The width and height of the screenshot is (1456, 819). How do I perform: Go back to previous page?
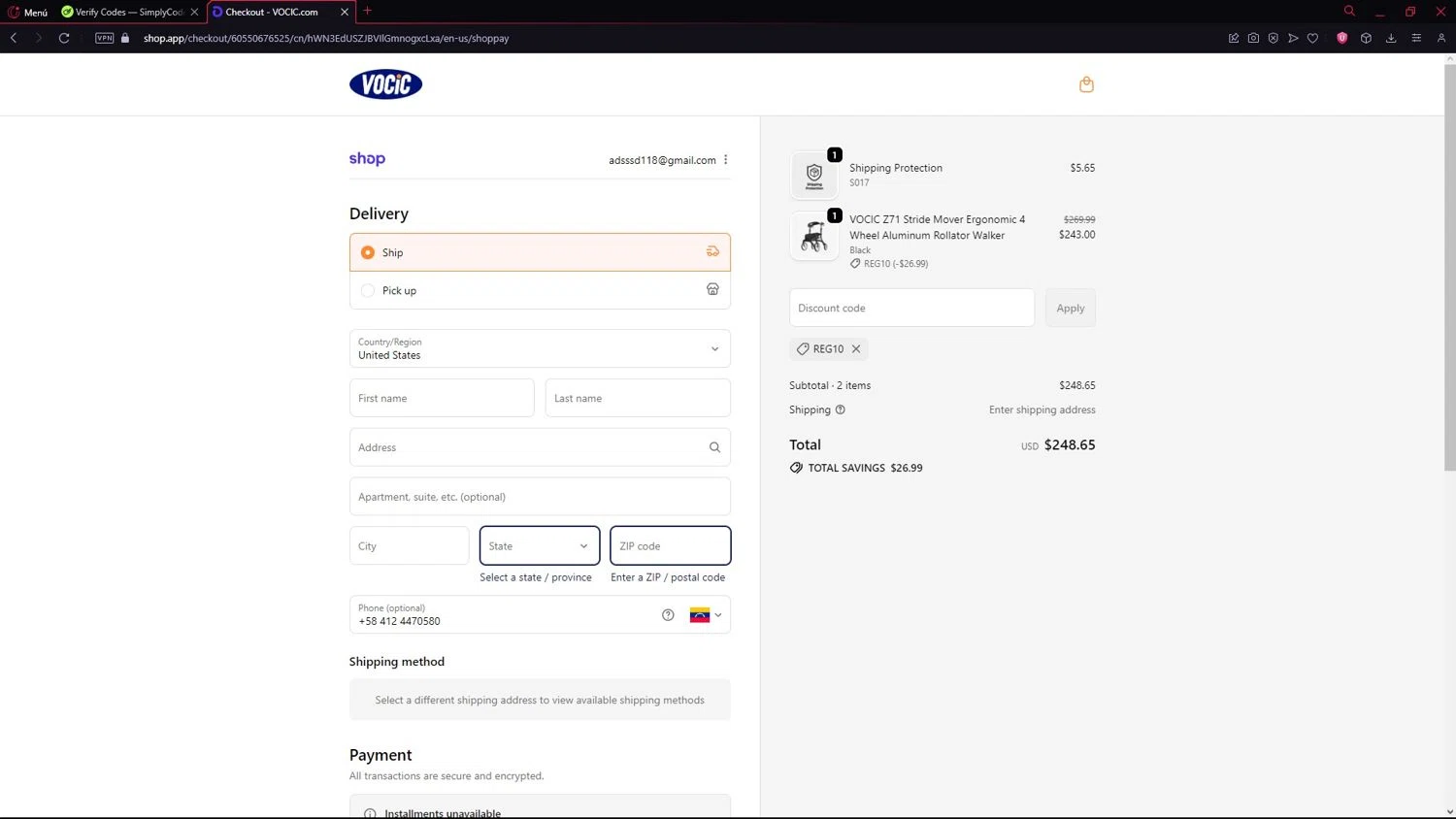(x=14, y=38)
